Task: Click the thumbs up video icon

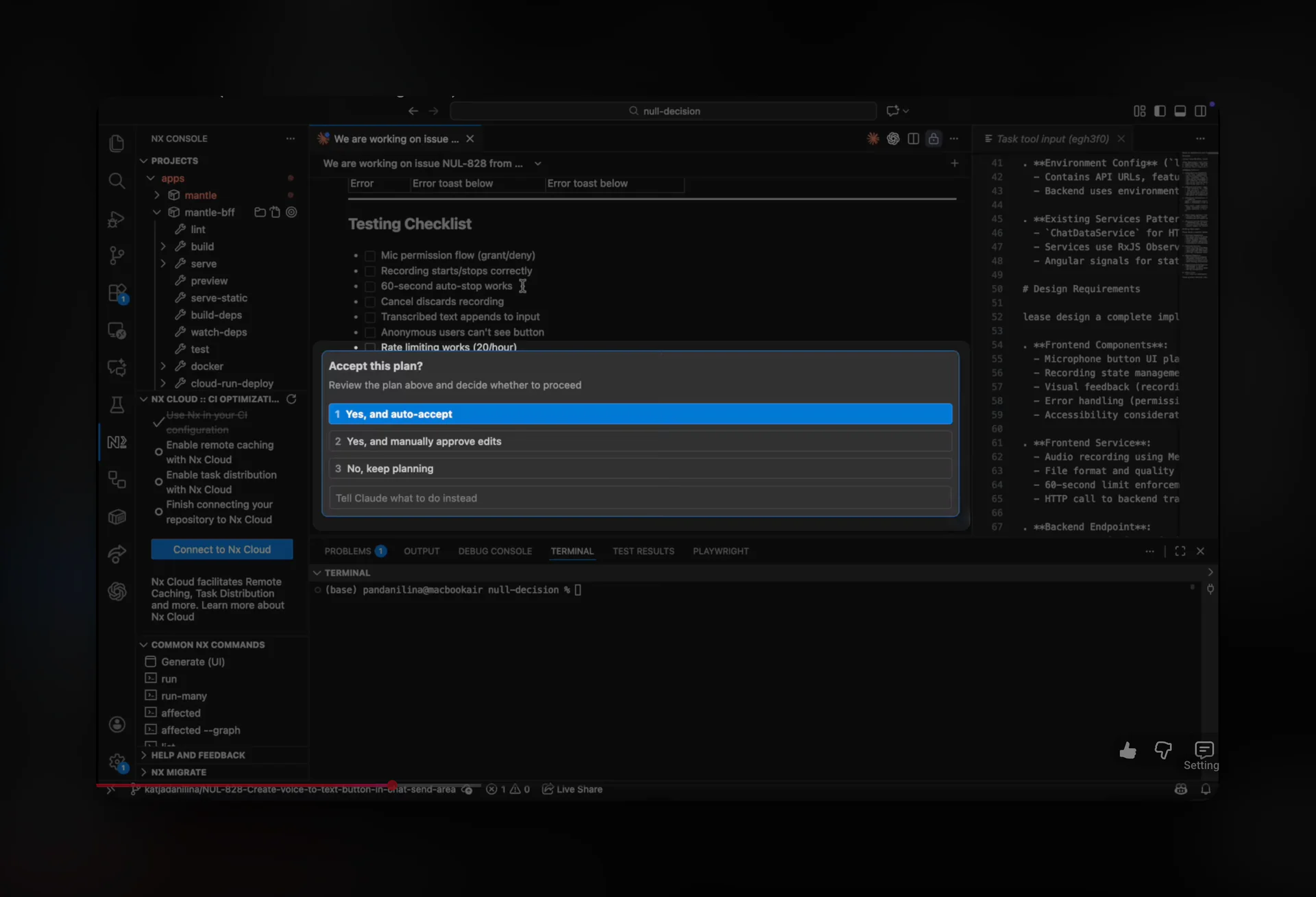Action: coord(1128,750)
